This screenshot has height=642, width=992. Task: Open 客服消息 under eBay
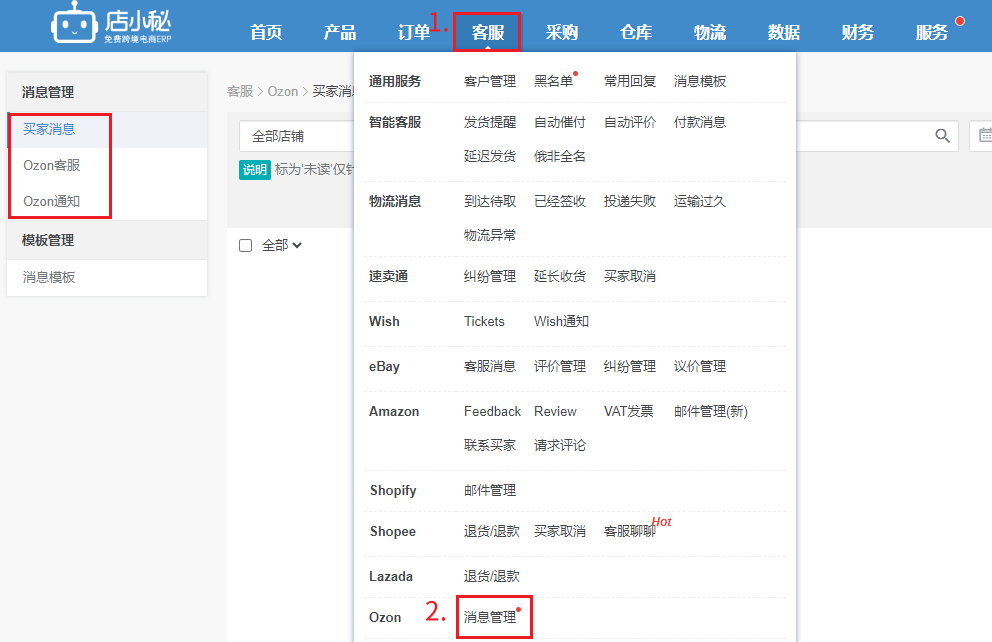click(x=490, y=366)
